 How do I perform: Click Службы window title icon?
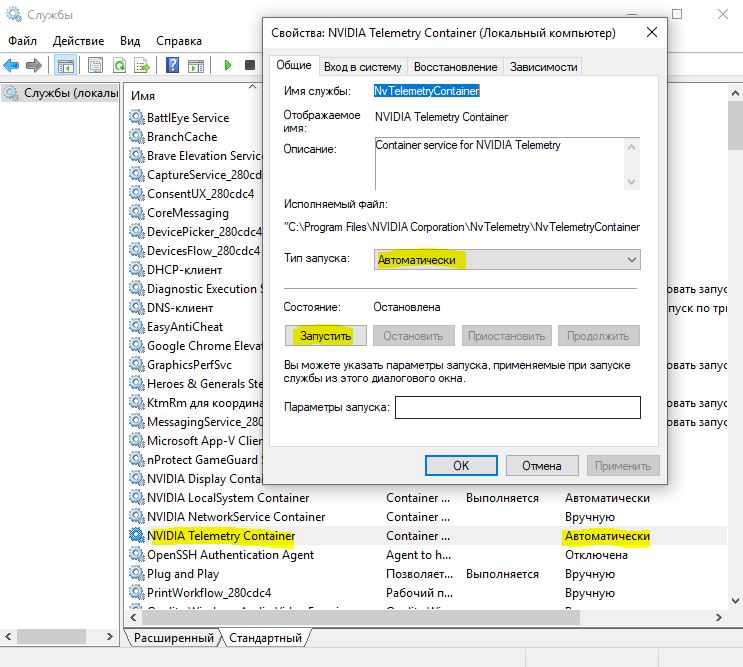coord(13,14)
